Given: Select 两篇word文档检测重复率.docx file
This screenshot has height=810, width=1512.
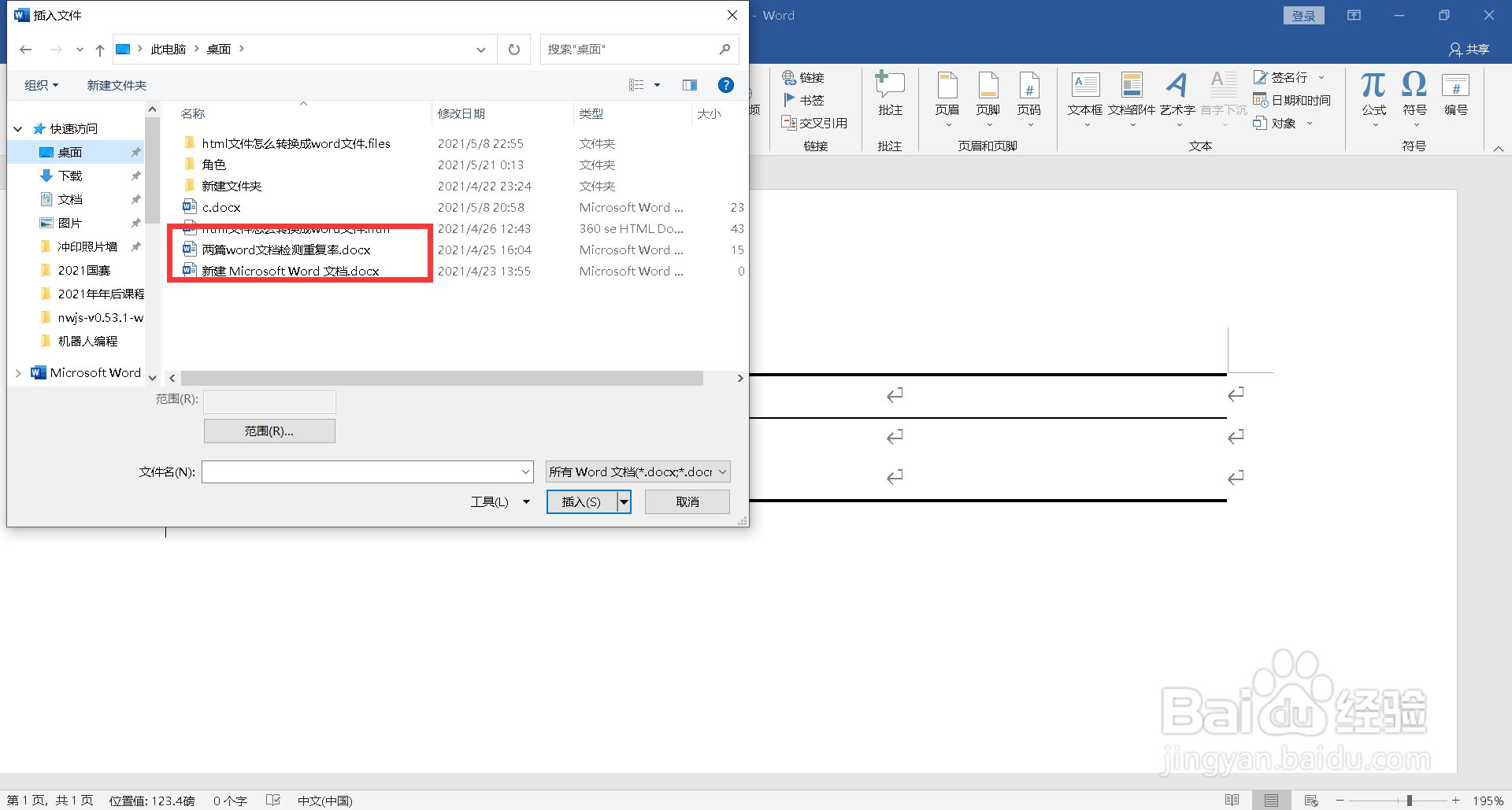Looking at the screenshot, I should pyautogui.click(x=286, y=250).
